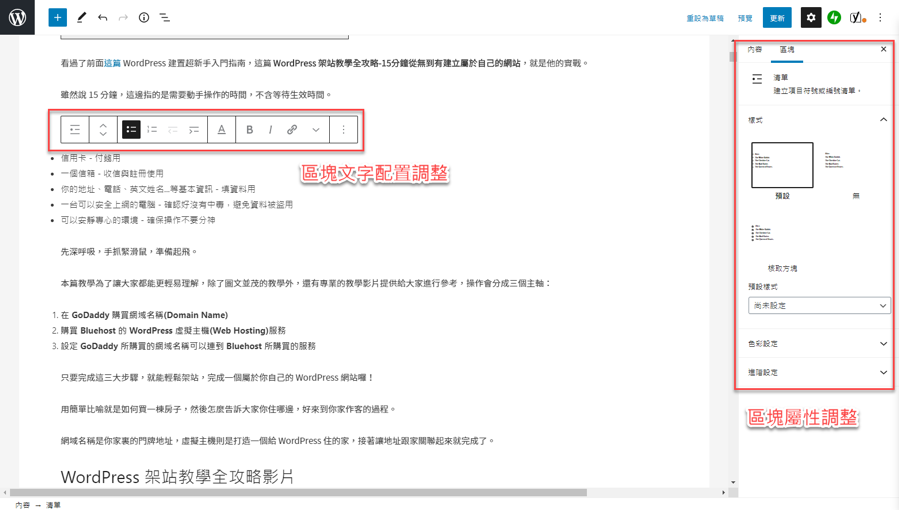Select the pencil edit tool icon
The width and height of the screenshot is (899, 510).
click(x=81, y=17)
